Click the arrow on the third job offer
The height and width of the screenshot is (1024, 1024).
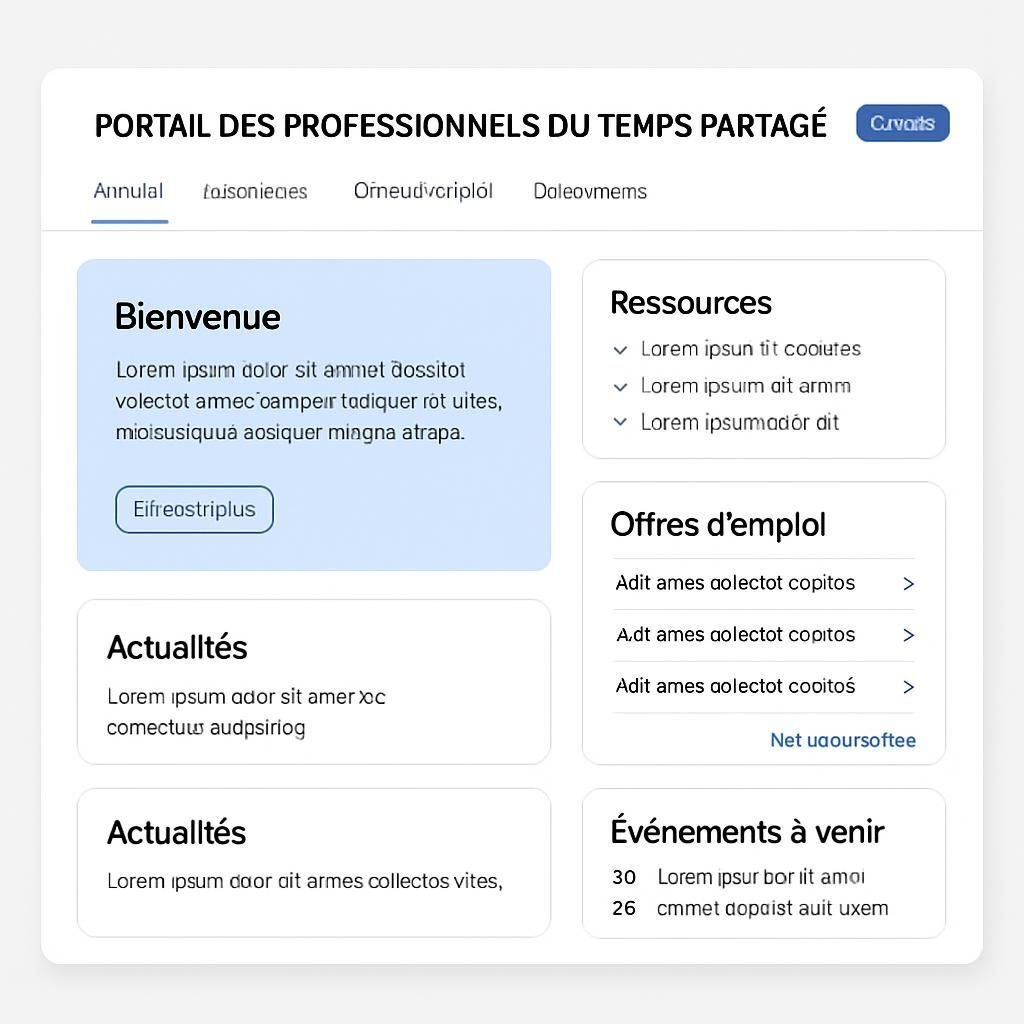[908, 687]
